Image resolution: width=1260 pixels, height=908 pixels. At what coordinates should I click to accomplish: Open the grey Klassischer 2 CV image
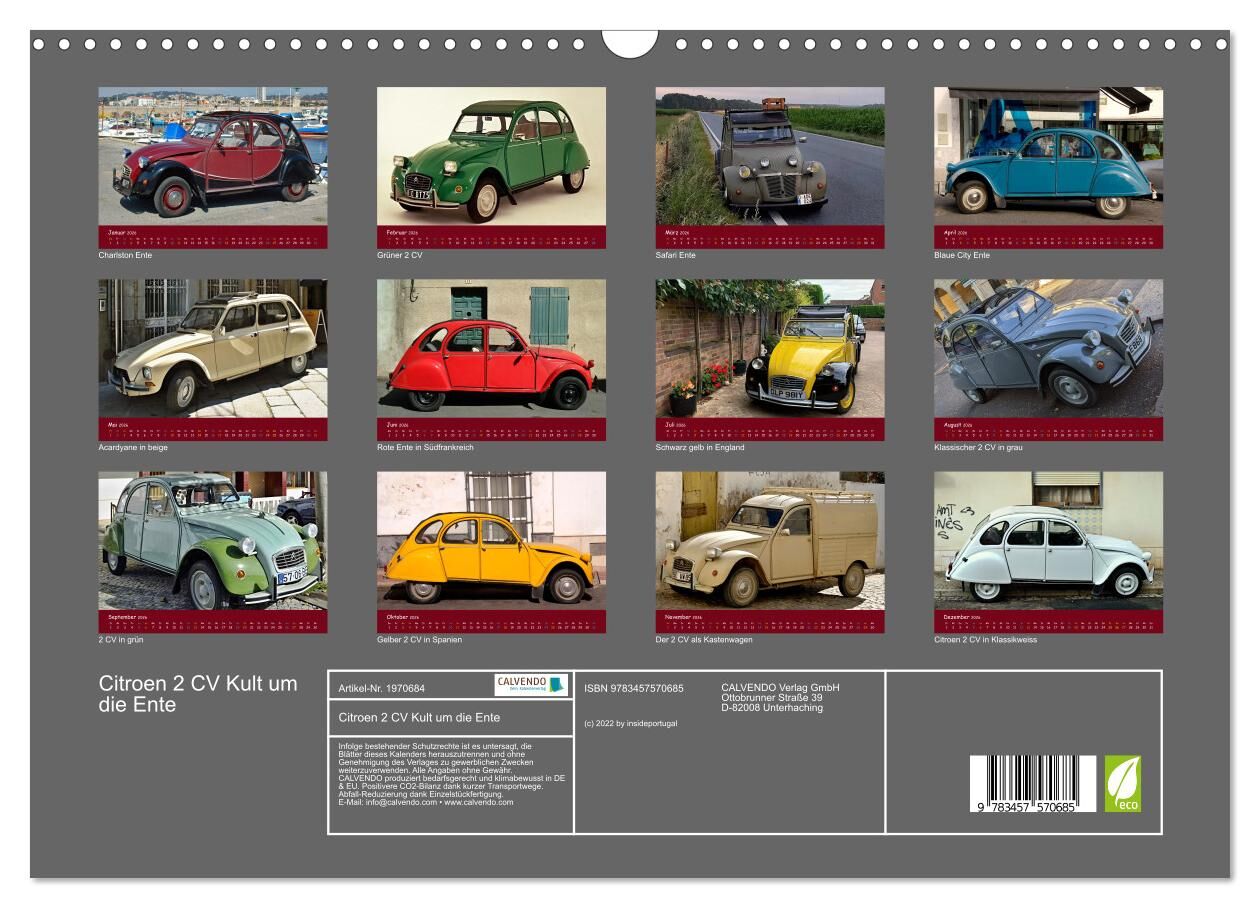[x=1048, y=348]
